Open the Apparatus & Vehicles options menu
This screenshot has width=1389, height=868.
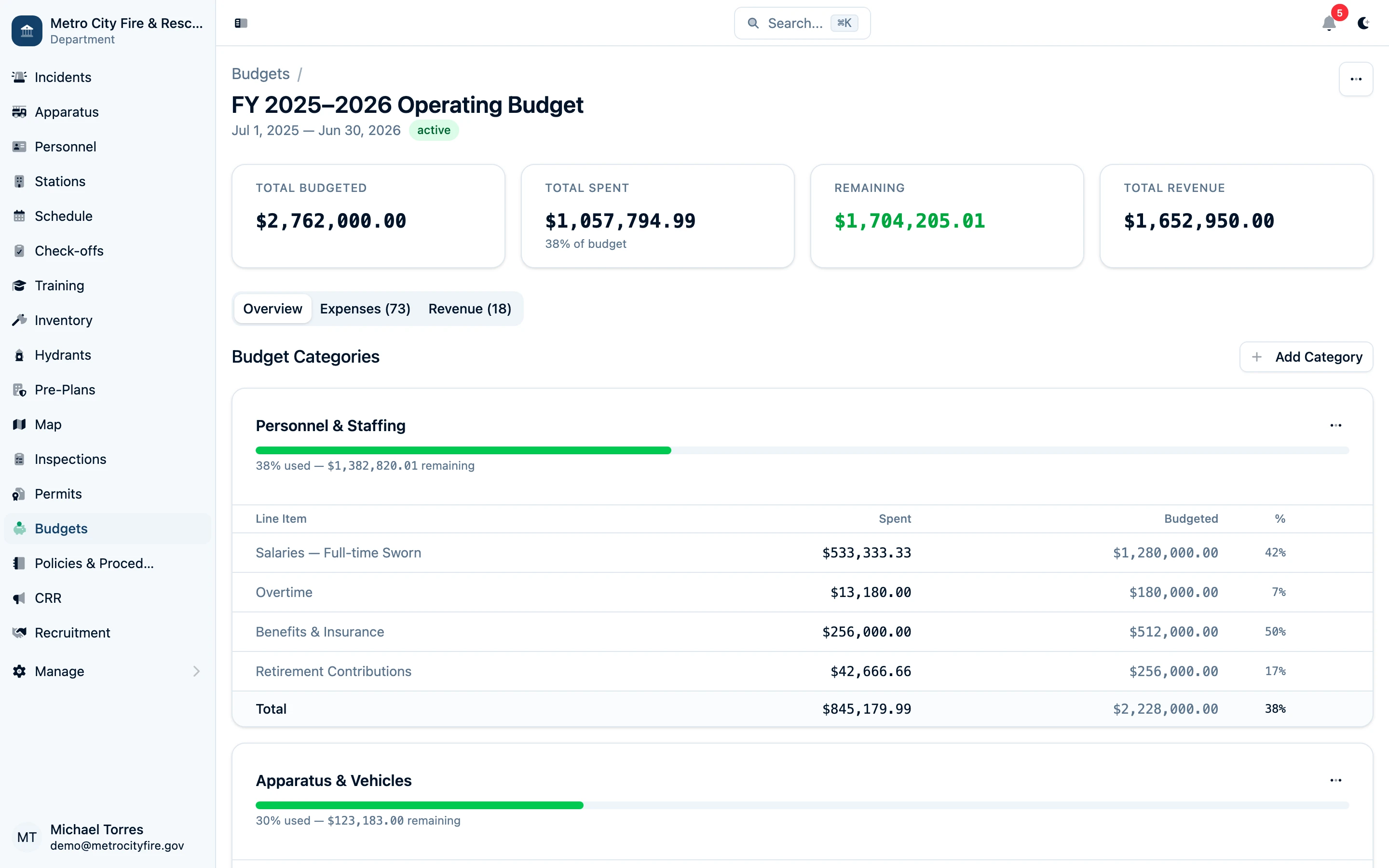(1335, 780)
